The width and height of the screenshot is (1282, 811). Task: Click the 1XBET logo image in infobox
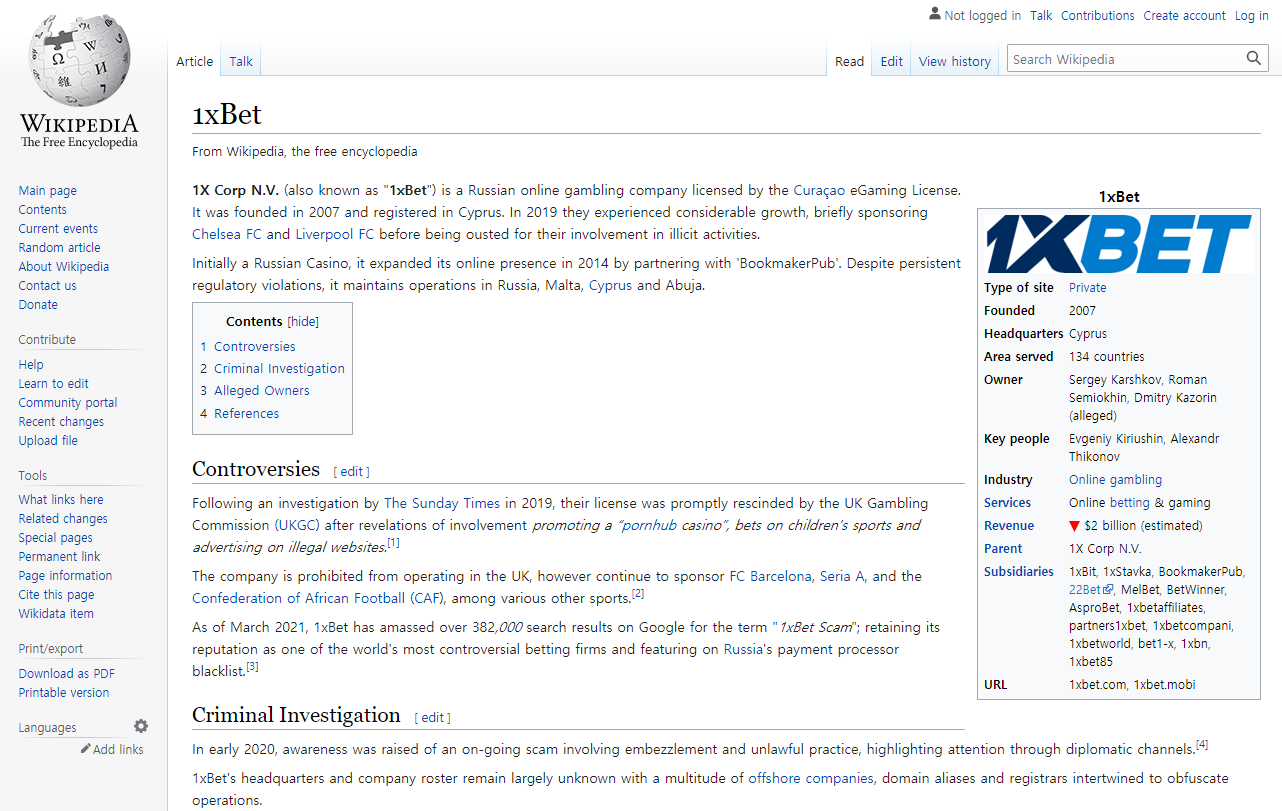coord(1119,243)
